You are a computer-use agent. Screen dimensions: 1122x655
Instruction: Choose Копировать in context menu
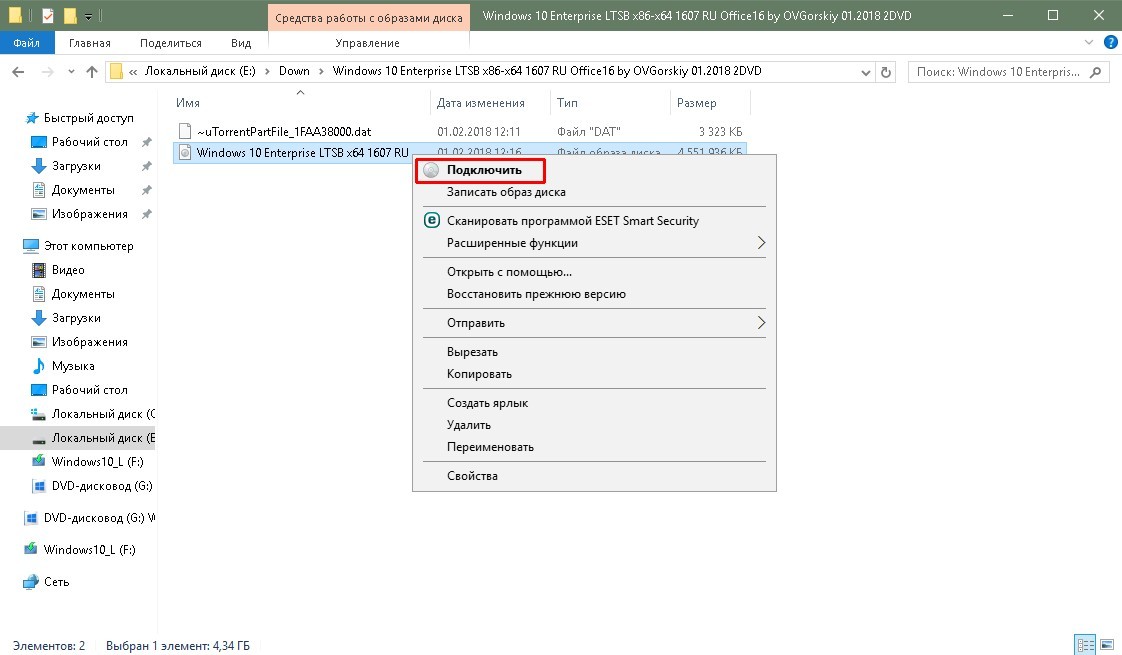[x=479, y=374]
